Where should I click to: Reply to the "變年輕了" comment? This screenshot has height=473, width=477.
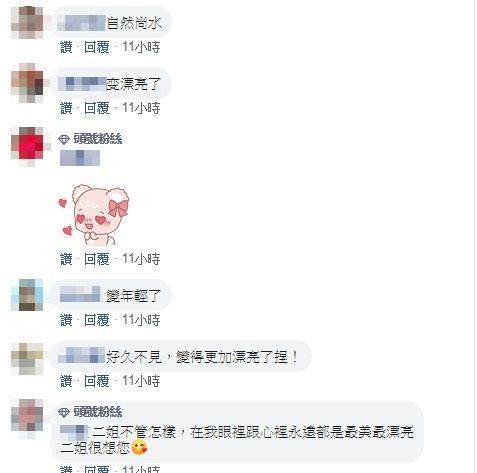pyautogui.click(x=97, y=320)
